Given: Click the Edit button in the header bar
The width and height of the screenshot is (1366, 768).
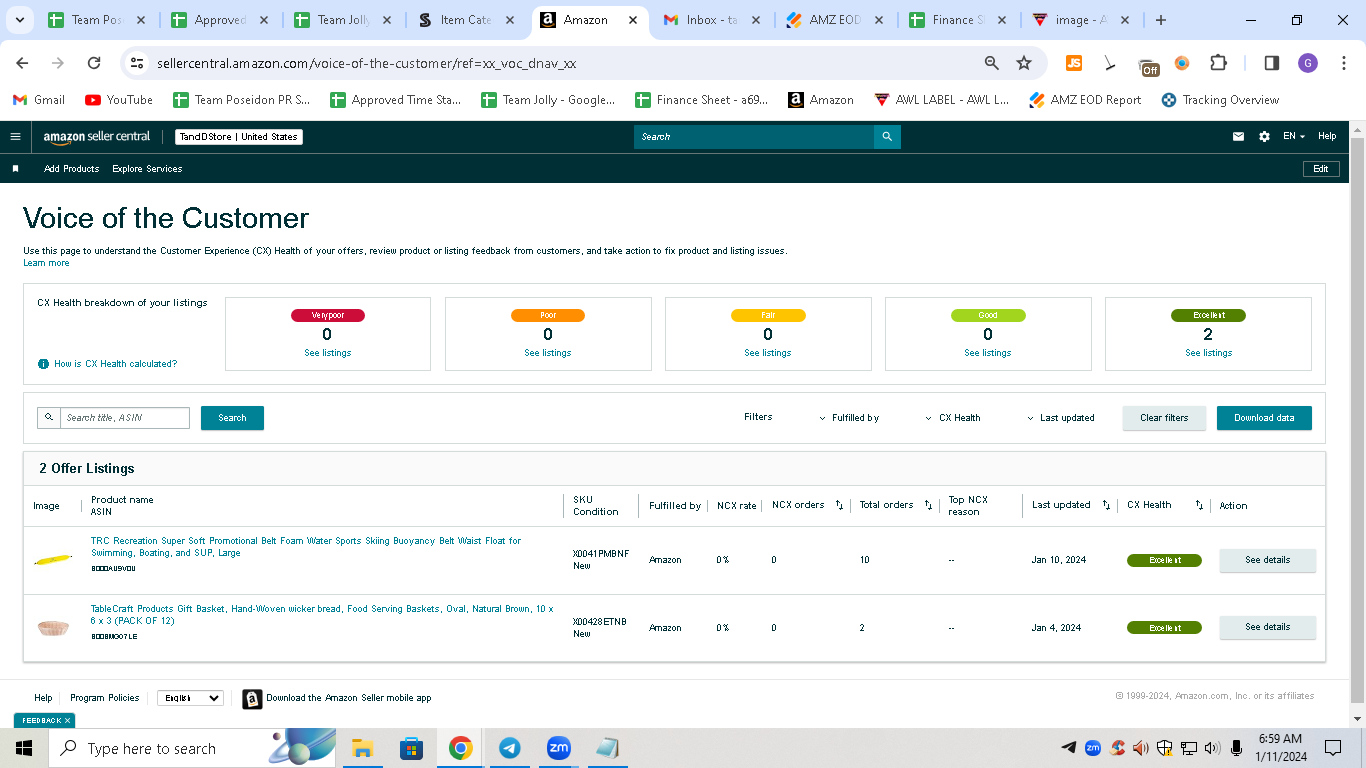Looking at the screenshot, I should pos(1321,169).
